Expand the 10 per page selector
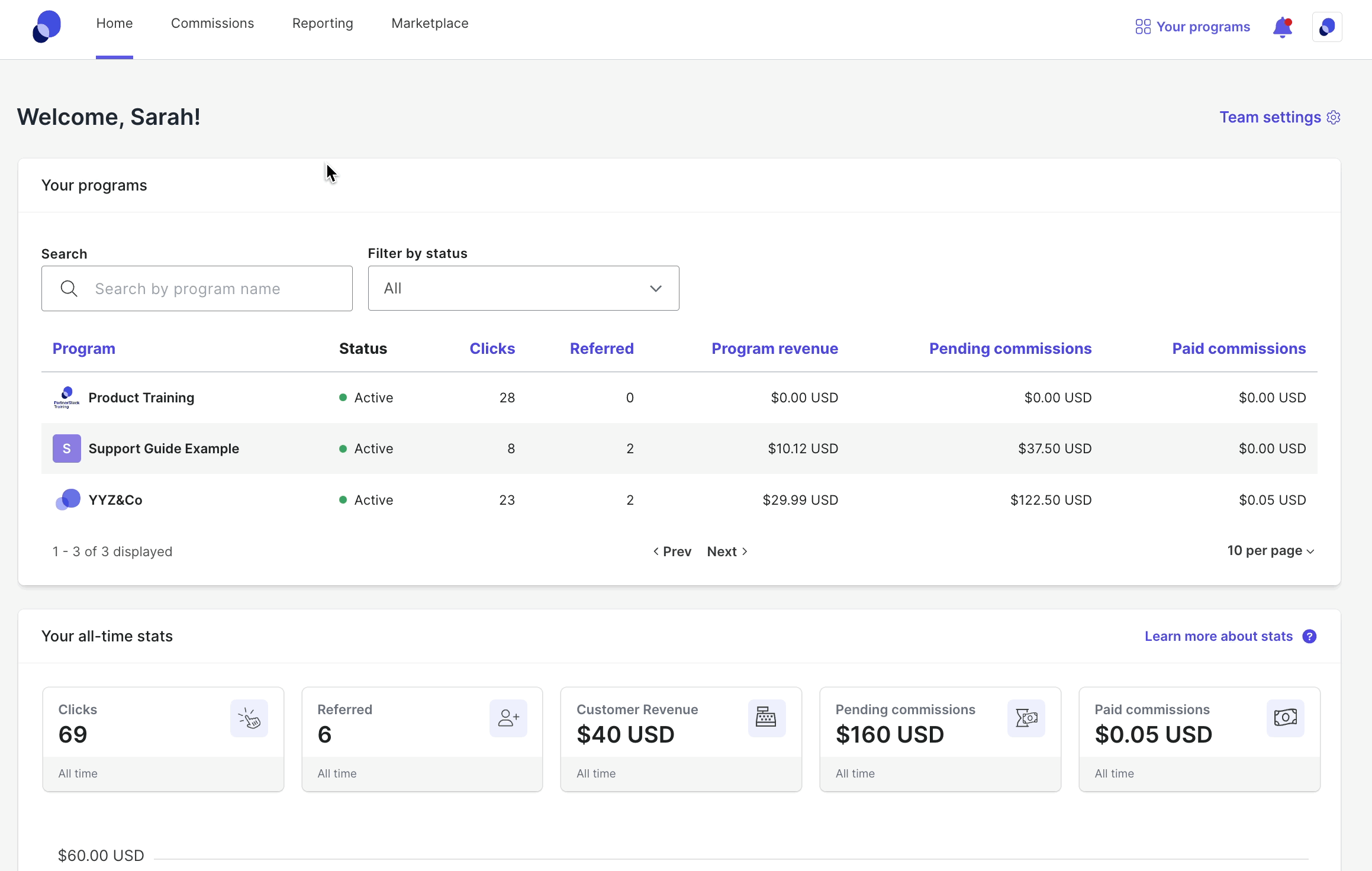 1271,551
